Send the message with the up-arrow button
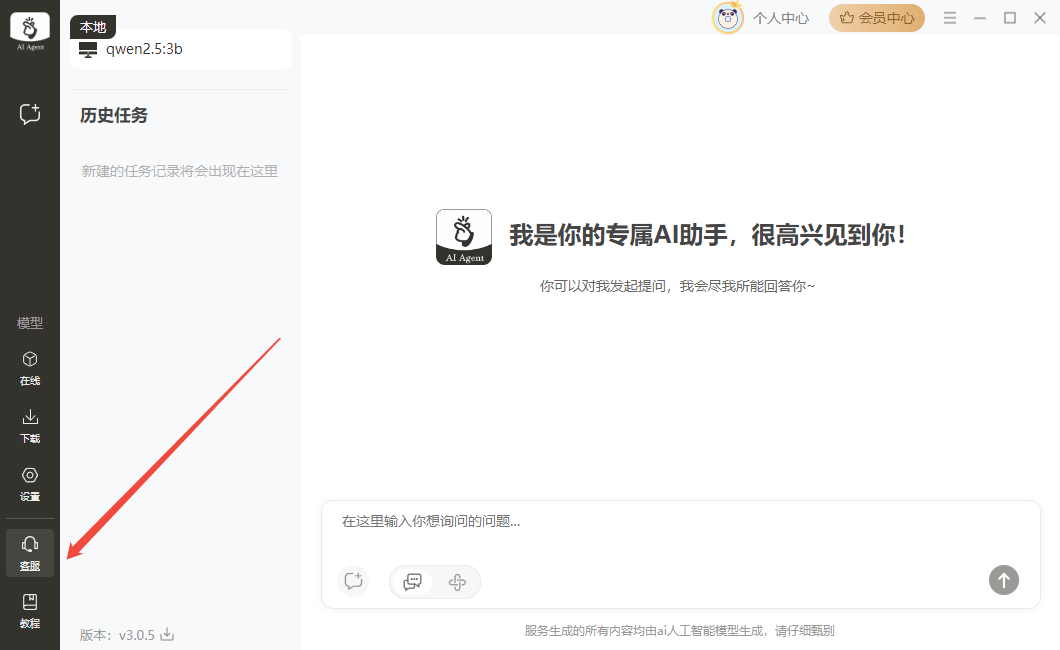 pos(1003,579)
